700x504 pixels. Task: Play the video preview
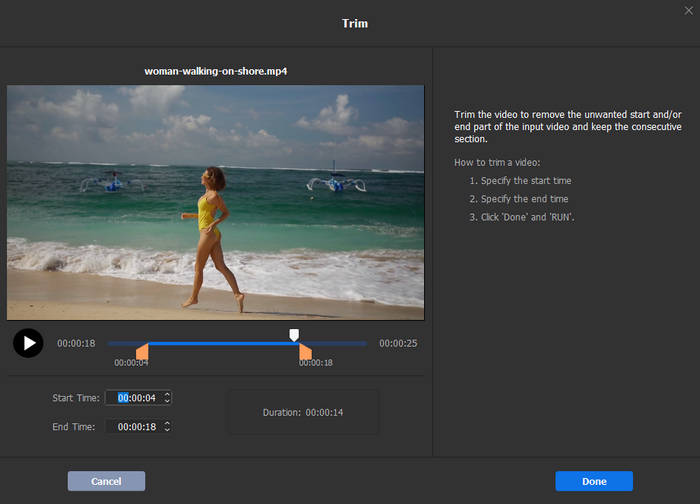click(28, 343)
